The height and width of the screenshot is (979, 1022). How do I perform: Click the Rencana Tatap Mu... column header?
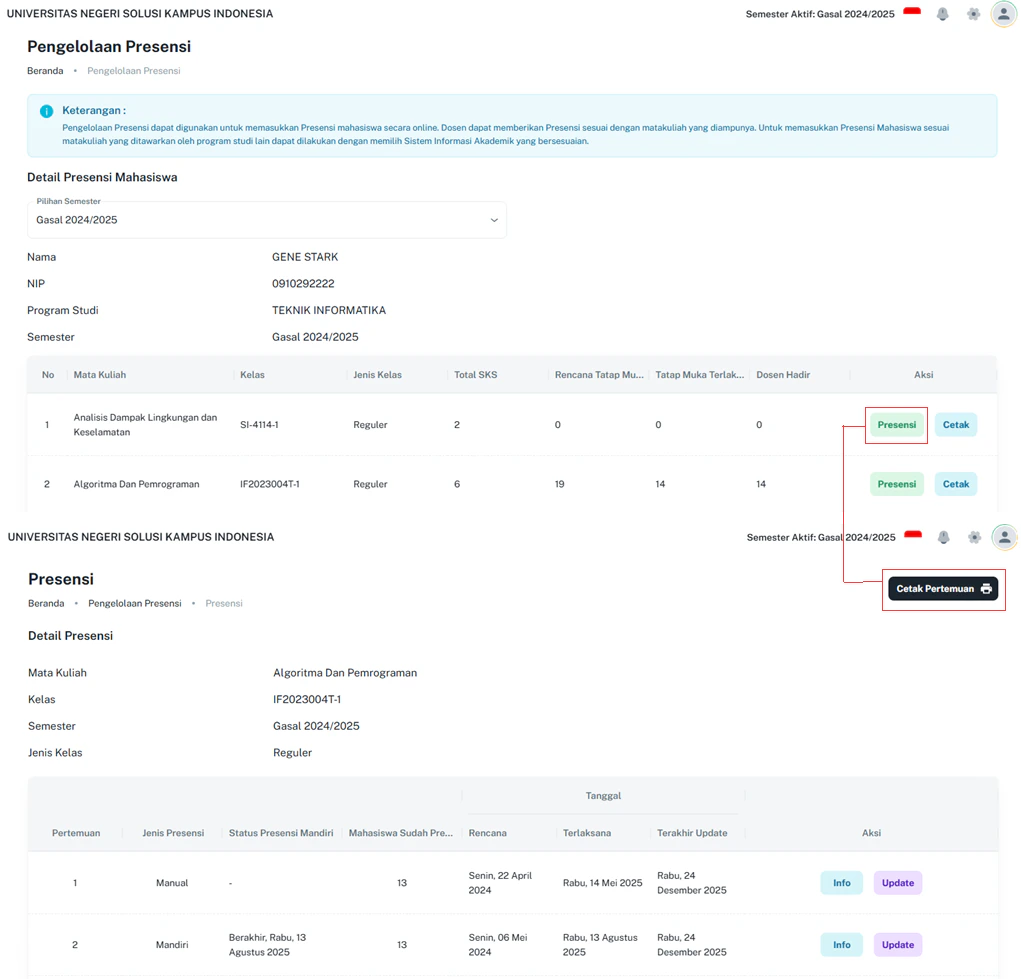coord(599,375)
